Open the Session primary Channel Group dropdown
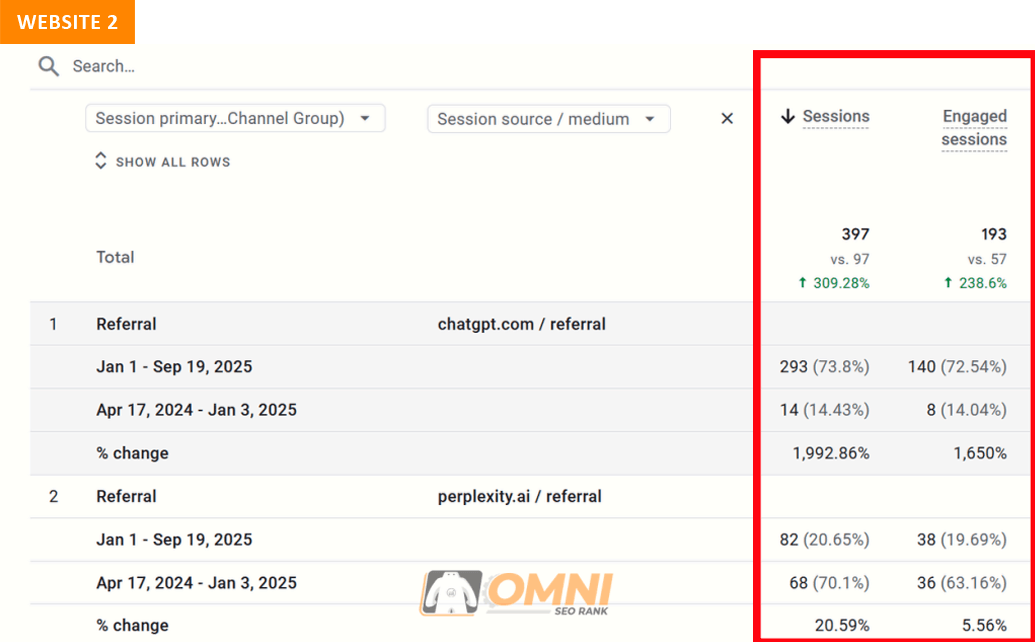 235,119
